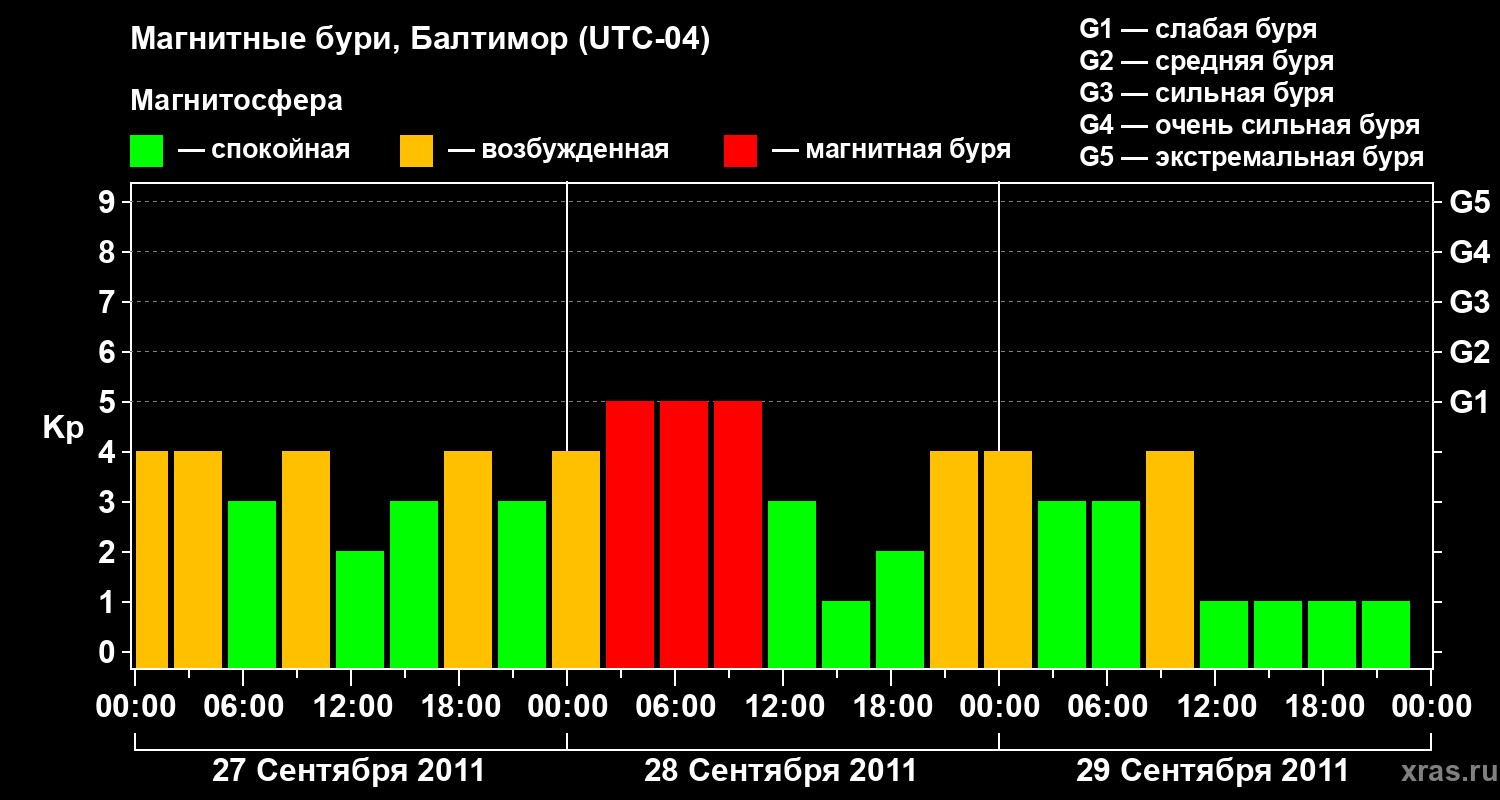1500x800 pixels.
Task: Click the Kp axis label
Action: tap(62, 428)
